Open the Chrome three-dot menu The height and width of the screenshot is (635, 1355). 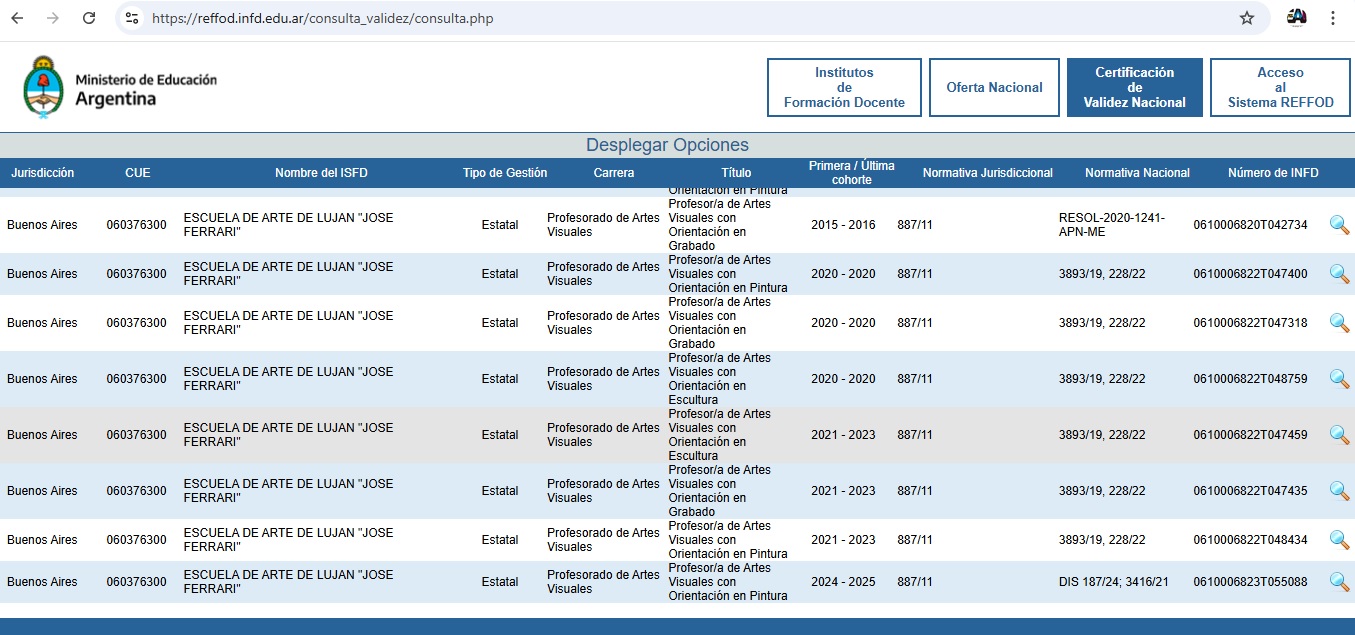1333,18
